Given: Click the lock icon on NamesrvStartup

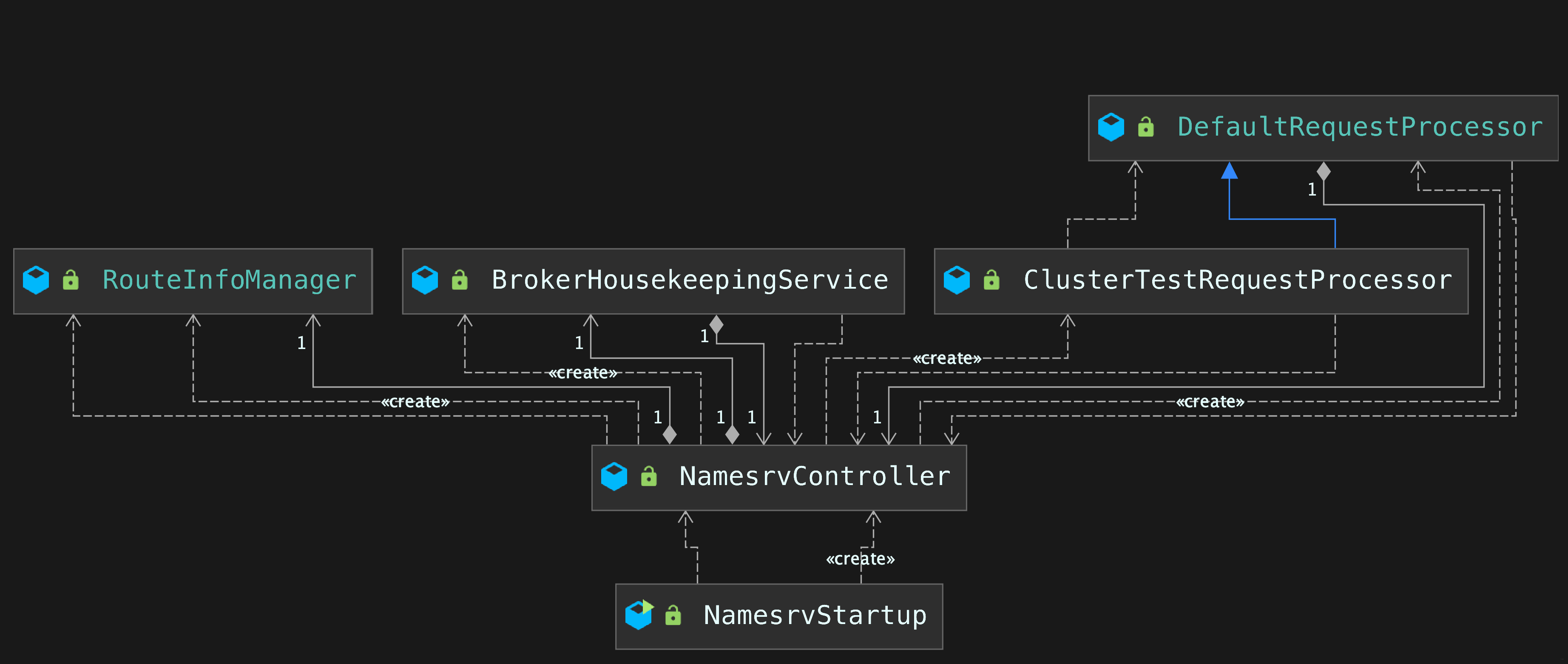Looking at the screenshot, I should [673, 615].
